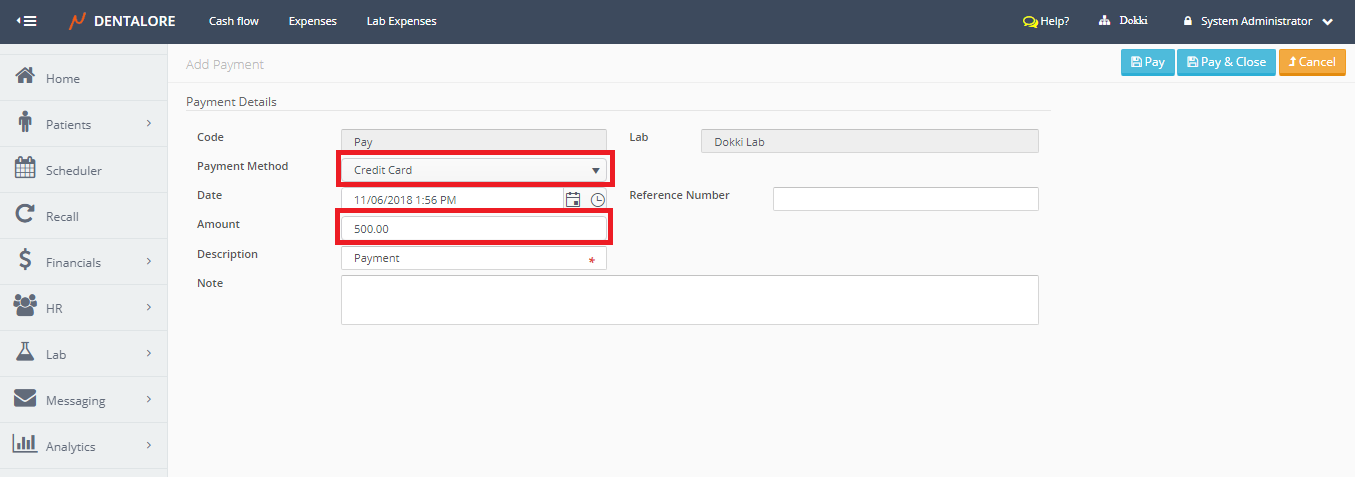
Task: Go to the Cash flow tab
Action: coord(234,21)
